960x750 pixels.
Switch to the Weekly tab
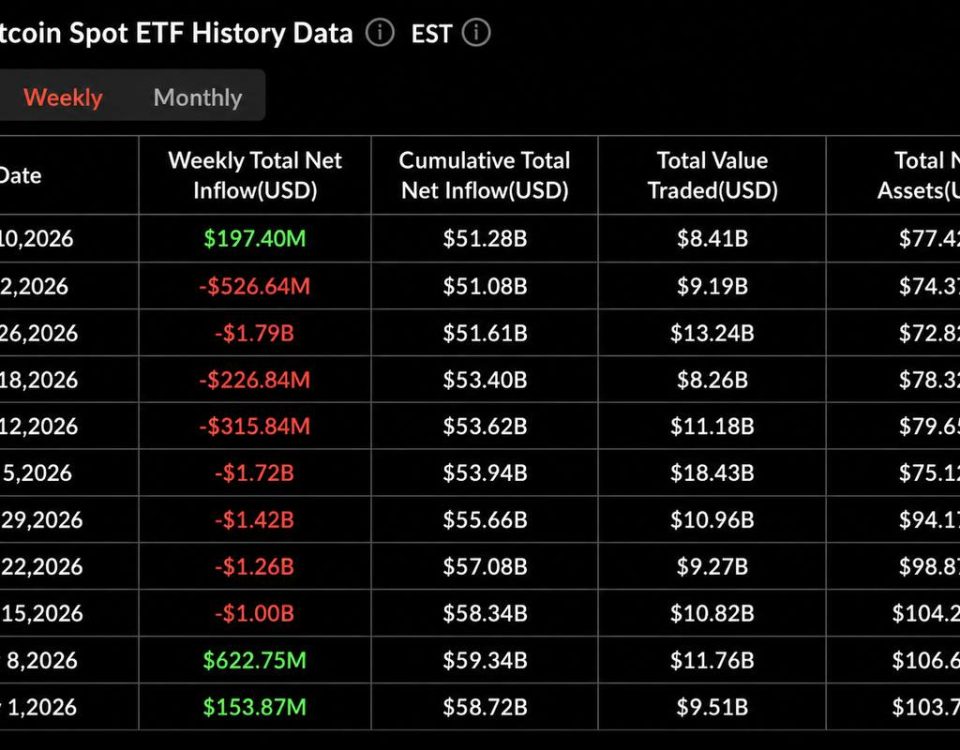pos(63,97)
